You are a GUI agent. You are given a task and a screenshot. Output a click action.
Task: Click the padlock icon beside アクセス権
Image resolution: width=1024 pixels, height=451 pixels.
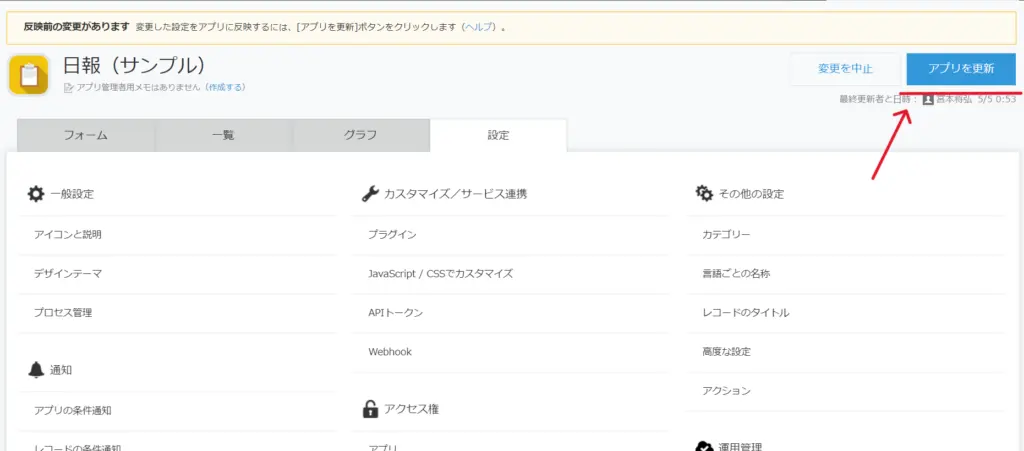(x=370, y=409)
